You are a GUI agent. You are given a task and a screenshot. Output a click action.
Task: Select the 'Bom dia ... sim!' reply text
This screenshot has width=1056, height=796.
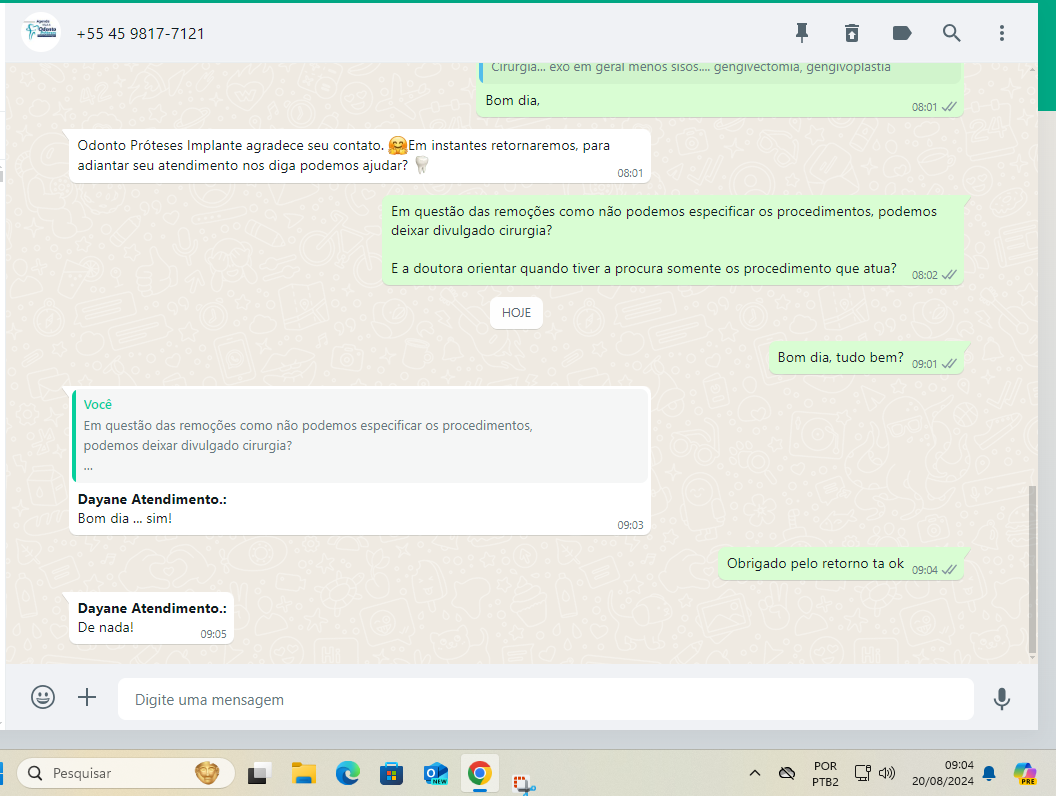click(125, 519)
